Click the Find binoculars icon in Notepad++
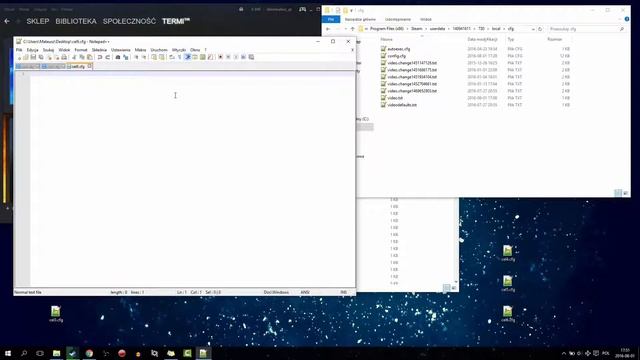Screen dimensions: 640x360 point(118,57)
